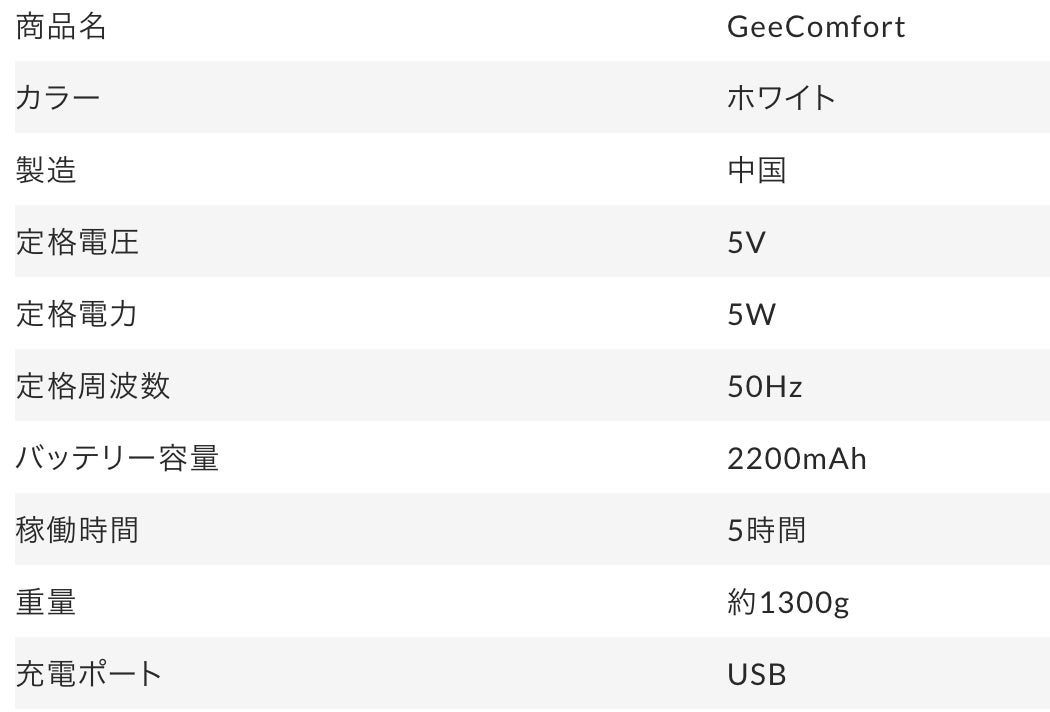Viewport: 1050px width, 712px height.
Task: Click the 定格電圧 label
Action: click(x=77, y=242)
